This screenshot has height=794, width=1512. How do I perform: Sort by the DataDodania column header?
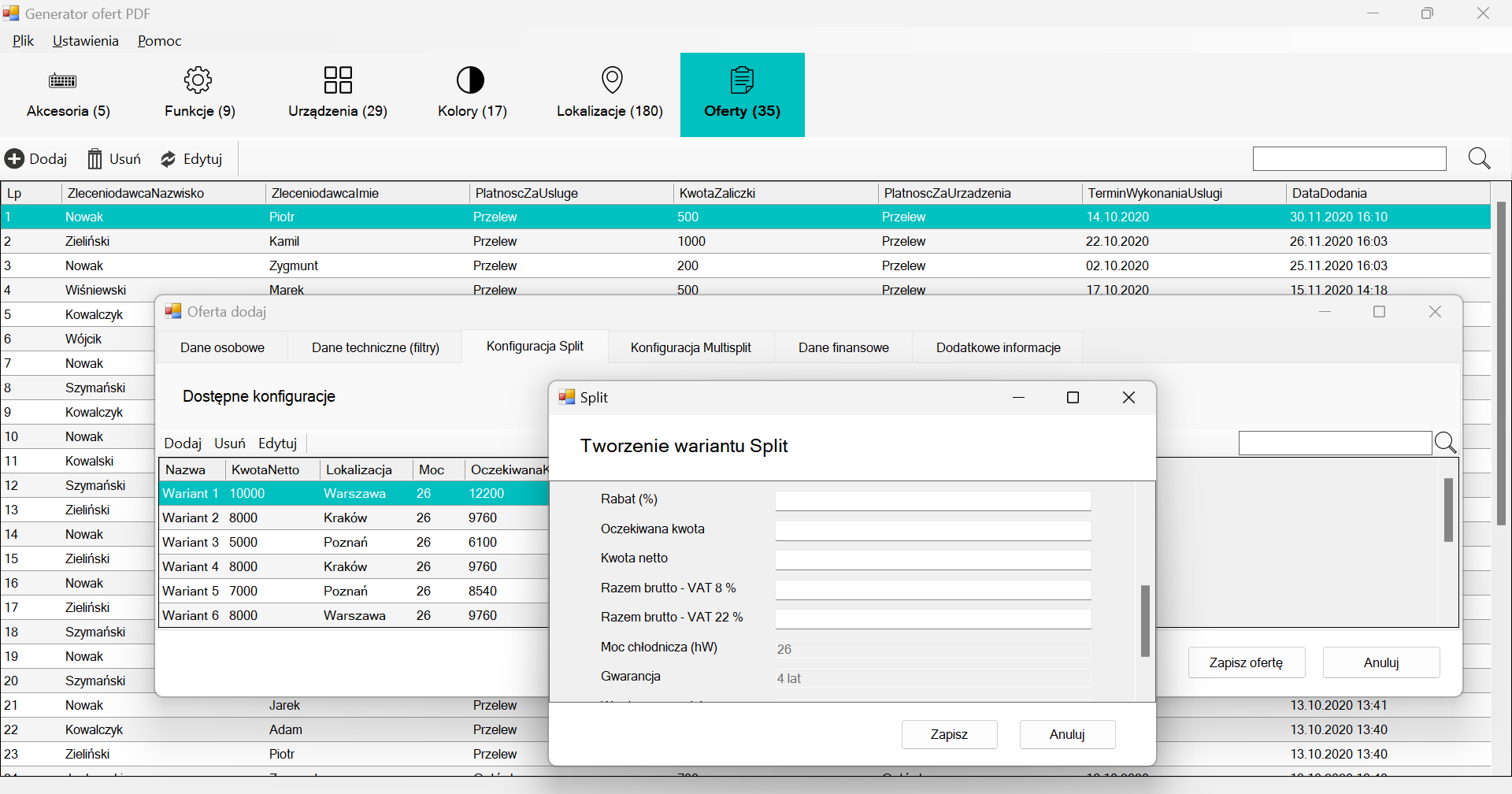1388,193
